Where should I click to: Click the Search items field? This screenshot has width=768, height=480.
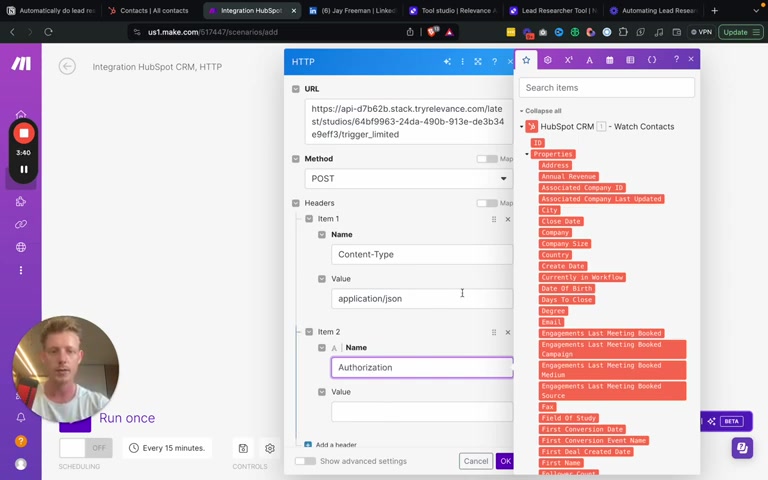tap(606, 88)
